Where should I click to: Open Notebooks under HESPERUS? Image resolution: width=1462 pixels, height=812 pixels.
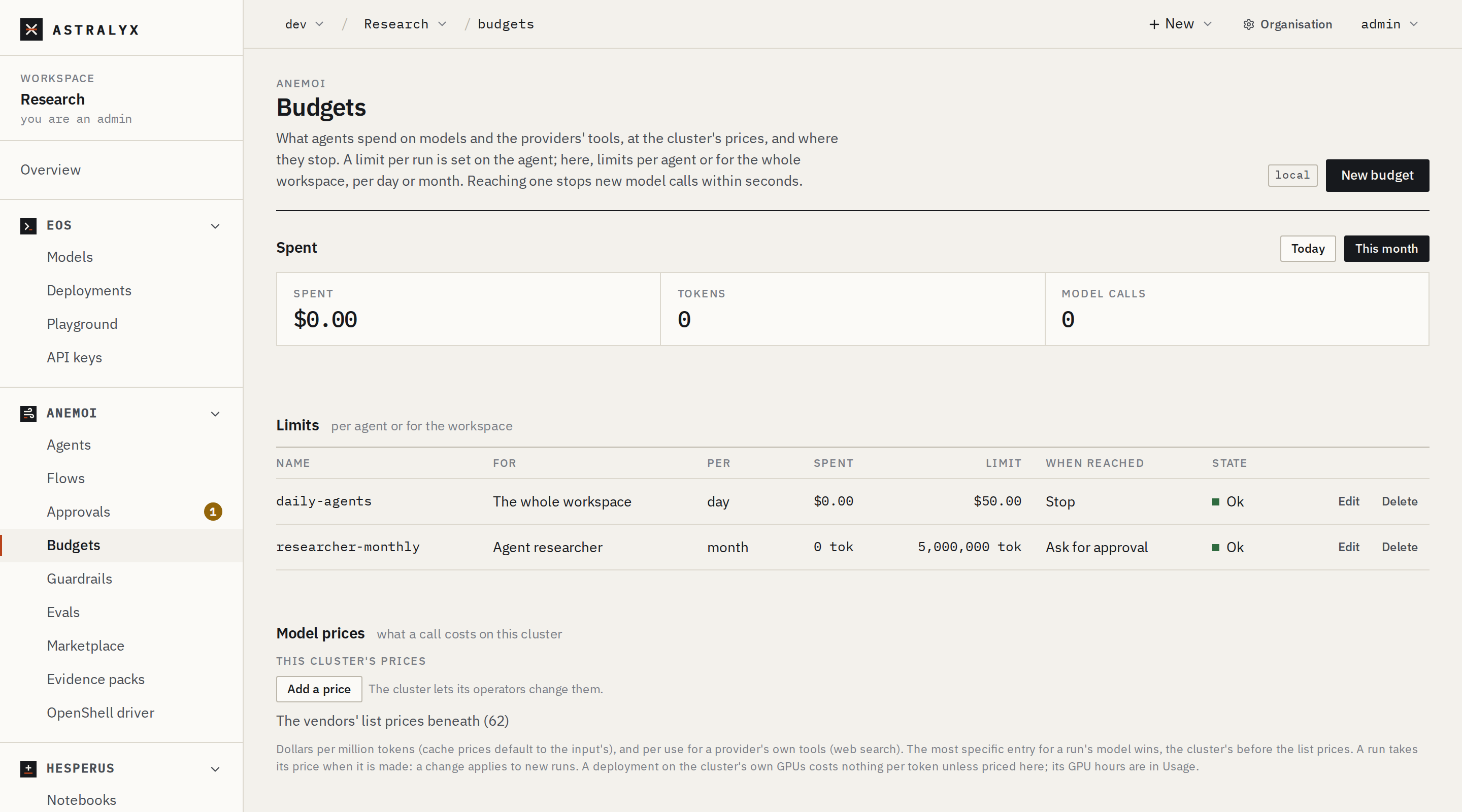point(81,800)
